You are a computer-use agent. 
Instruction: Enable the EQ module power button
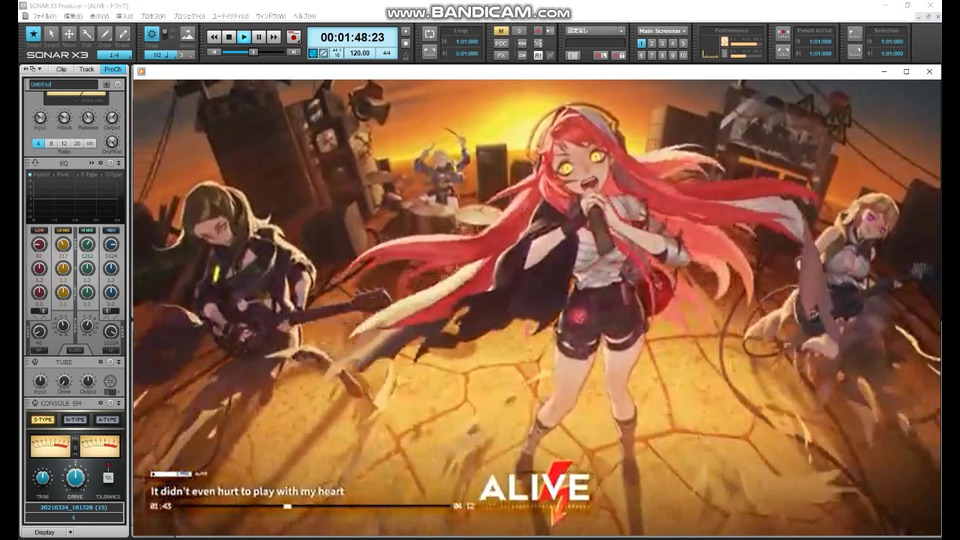pos(110,163)
